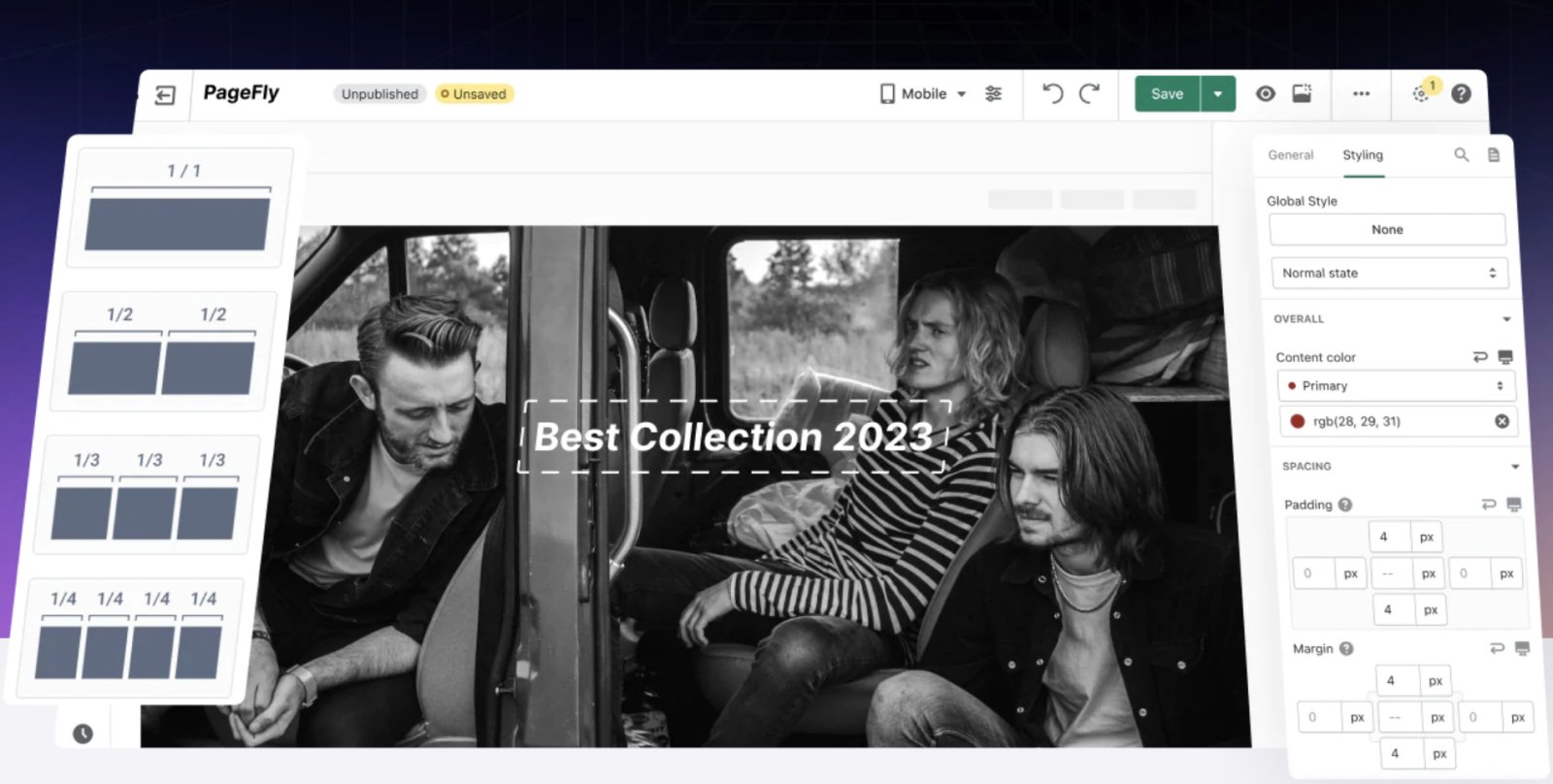Click the document icon in Styling panel
This screenshot has height=784, width=1553.
[x=1494, y=155]
